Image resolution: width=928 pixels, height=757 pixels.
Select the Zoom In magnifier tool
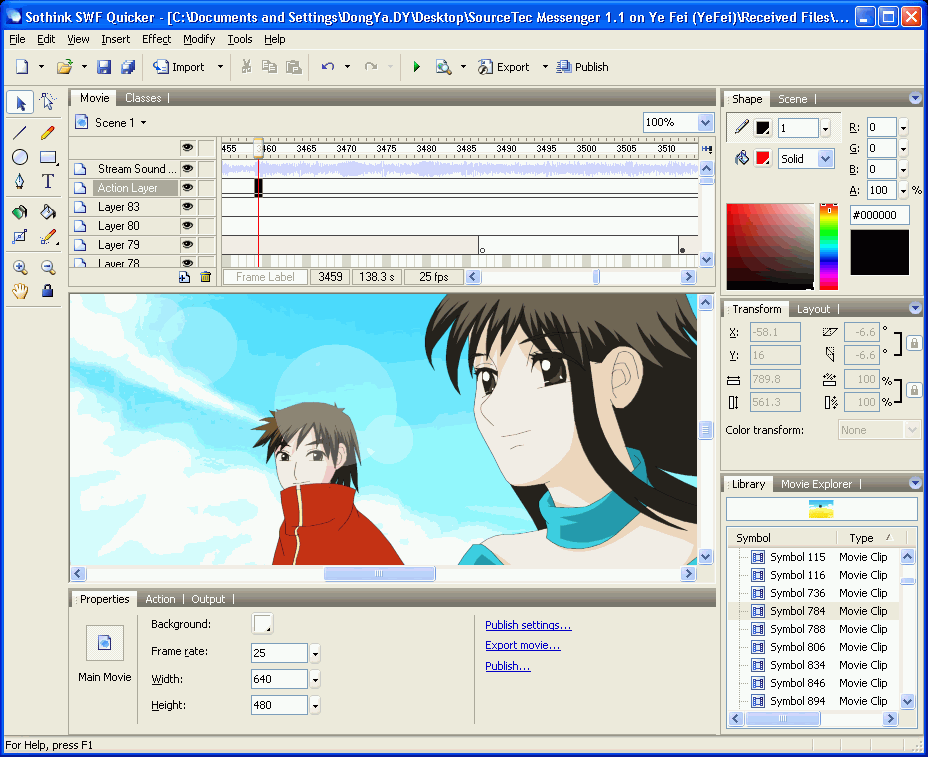click(20, 268)
